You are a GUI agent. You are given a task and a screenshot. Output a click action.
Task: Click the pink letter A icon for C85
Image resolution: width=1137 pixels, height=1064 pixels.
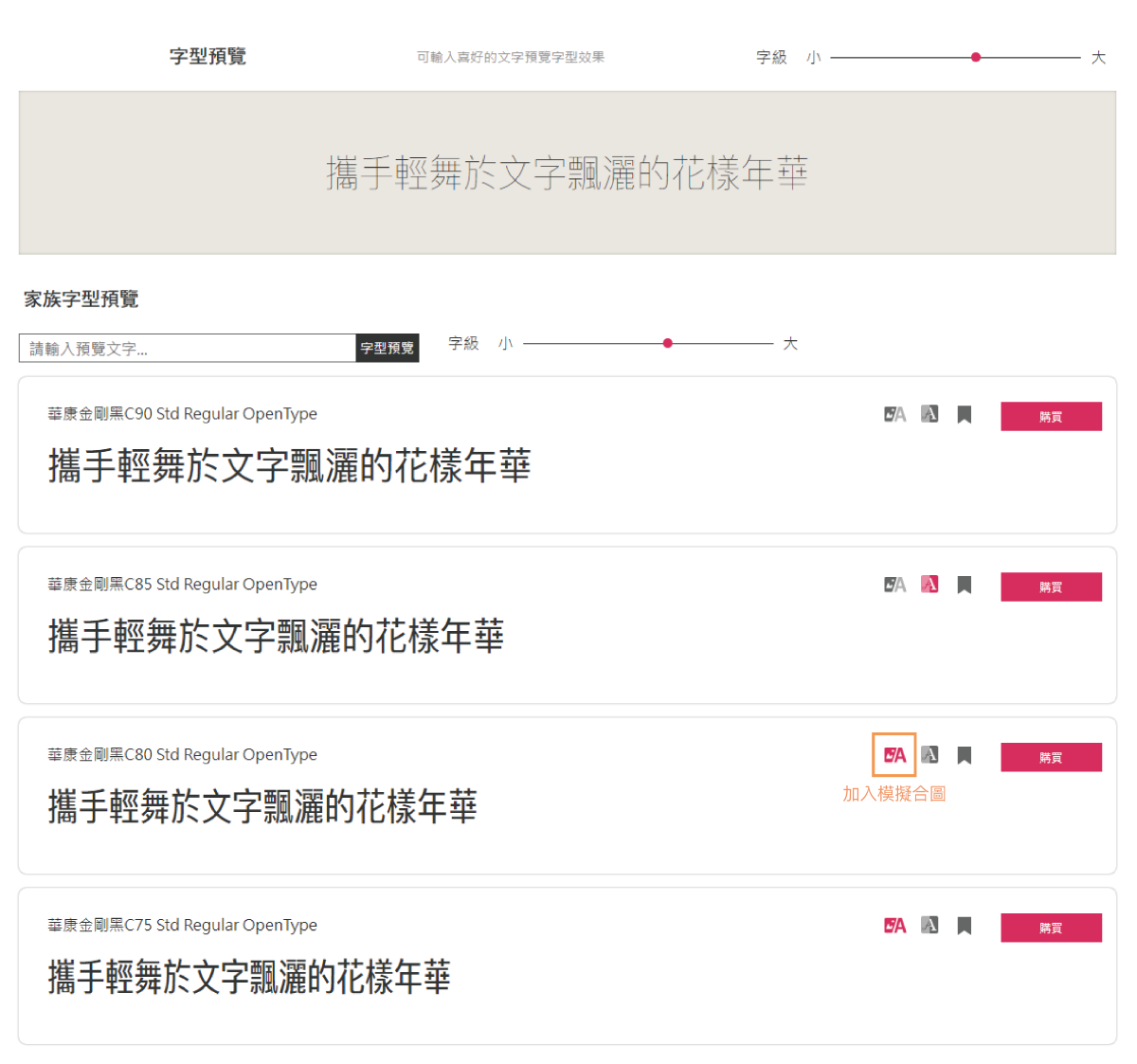(x=929, y=585)
